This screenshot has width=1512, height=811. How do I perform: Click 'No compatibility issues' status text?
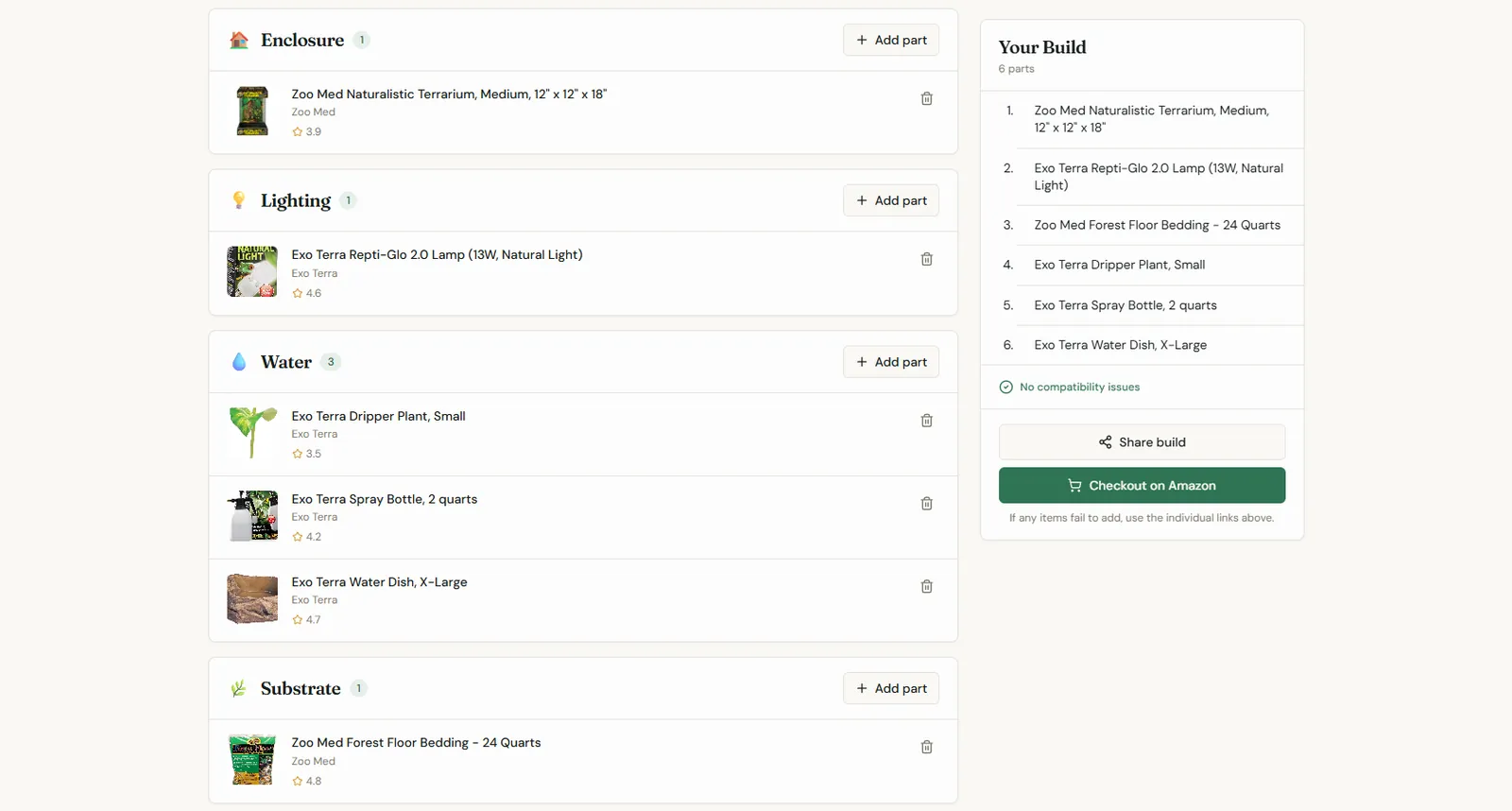click(1079, 388)
